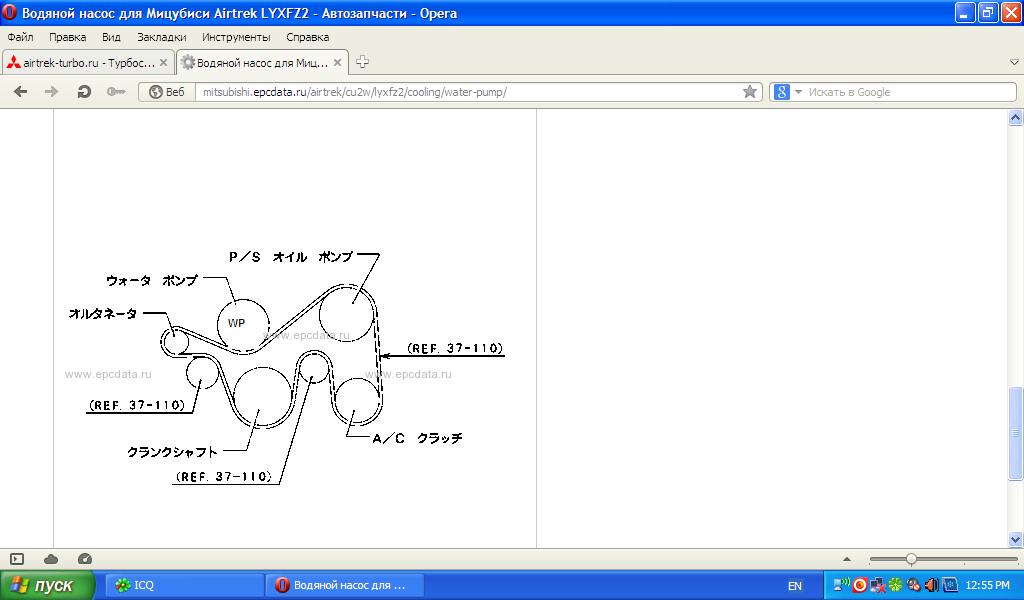This screenshot has width=1024, height=600.
Task: Open a new tab with plus button
Action: [362, 62]
